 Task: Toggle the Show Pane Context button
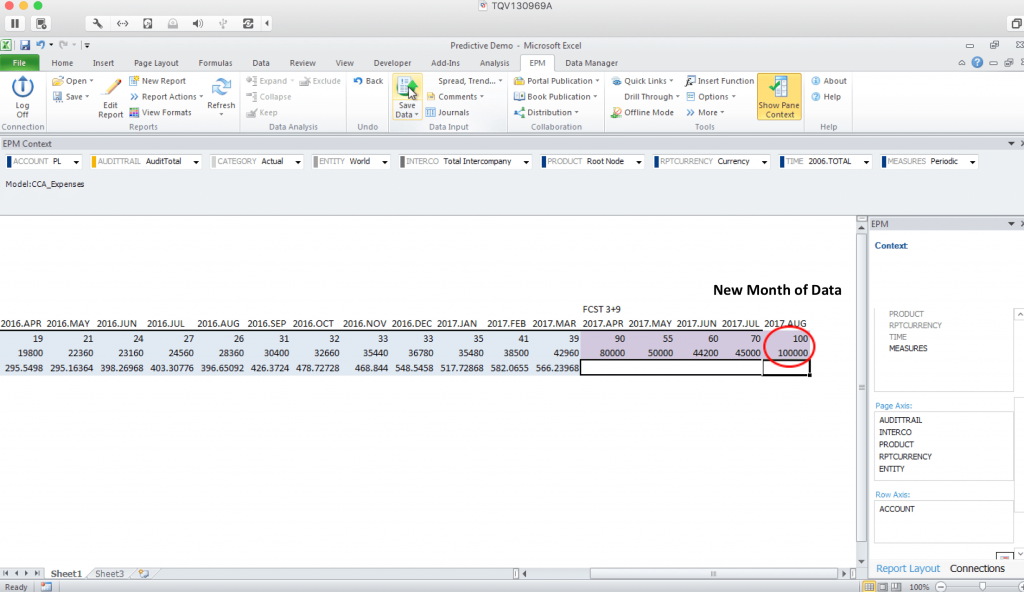779,97
